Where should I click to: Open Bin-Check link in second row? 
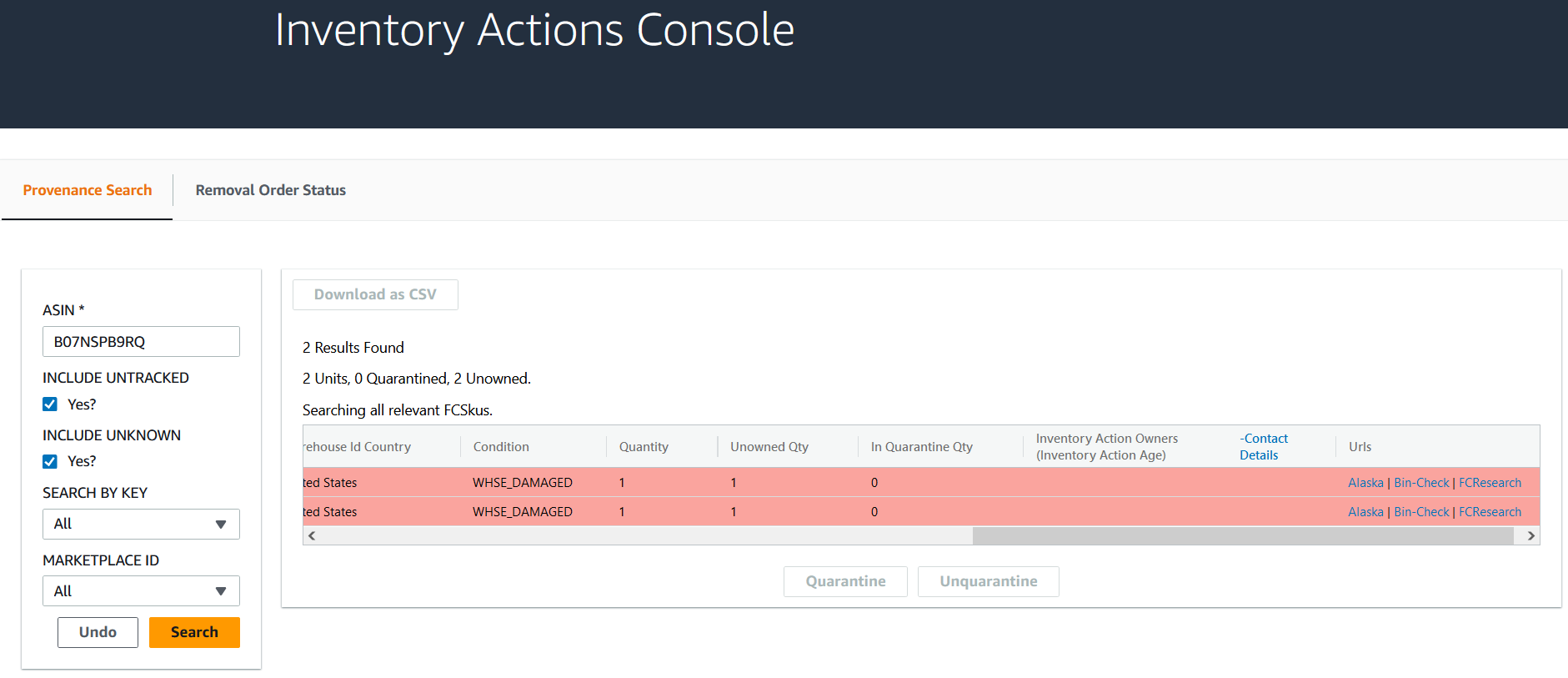pos(1421,512)
